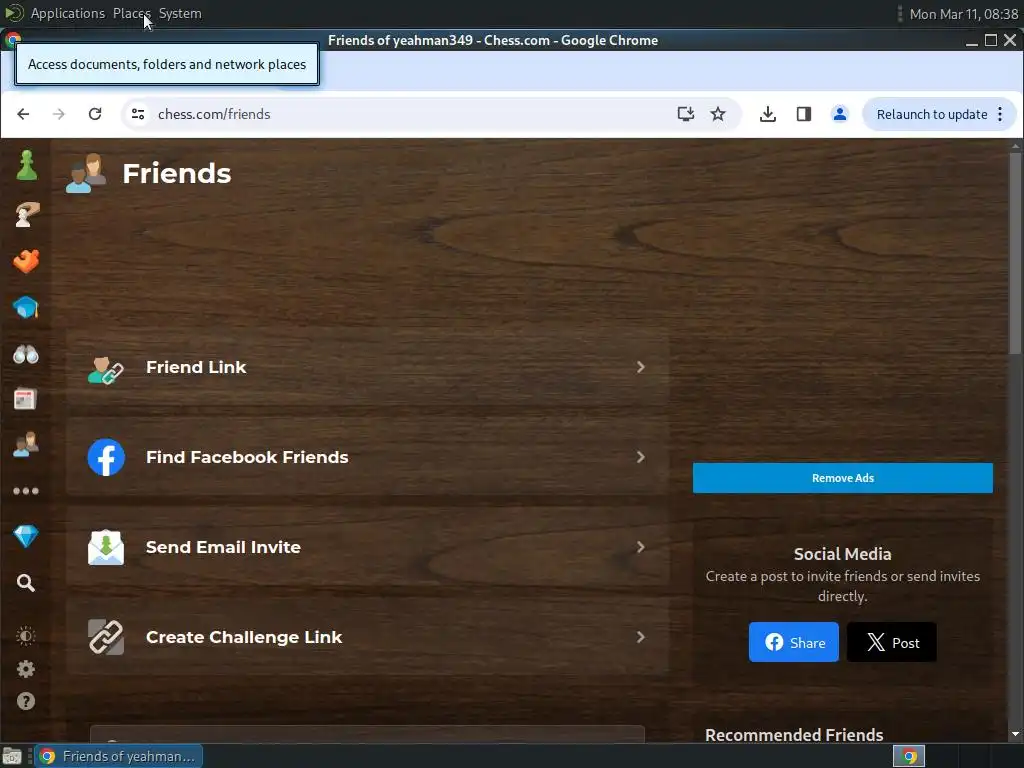Click the Friends page heading
This screenshot has width=1024, height=768.
pyautogui.click(x=176, y=174)
